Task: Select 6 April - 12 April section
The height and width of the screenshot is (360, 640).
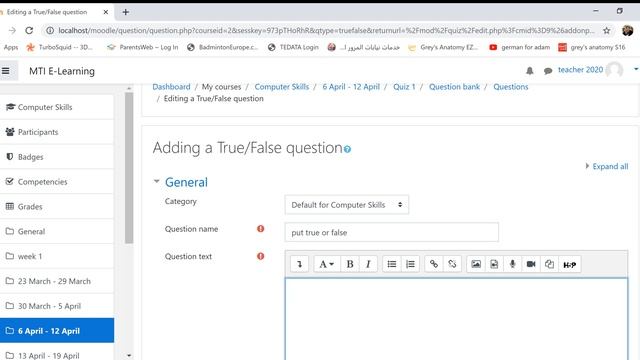Action: [57, 331]
